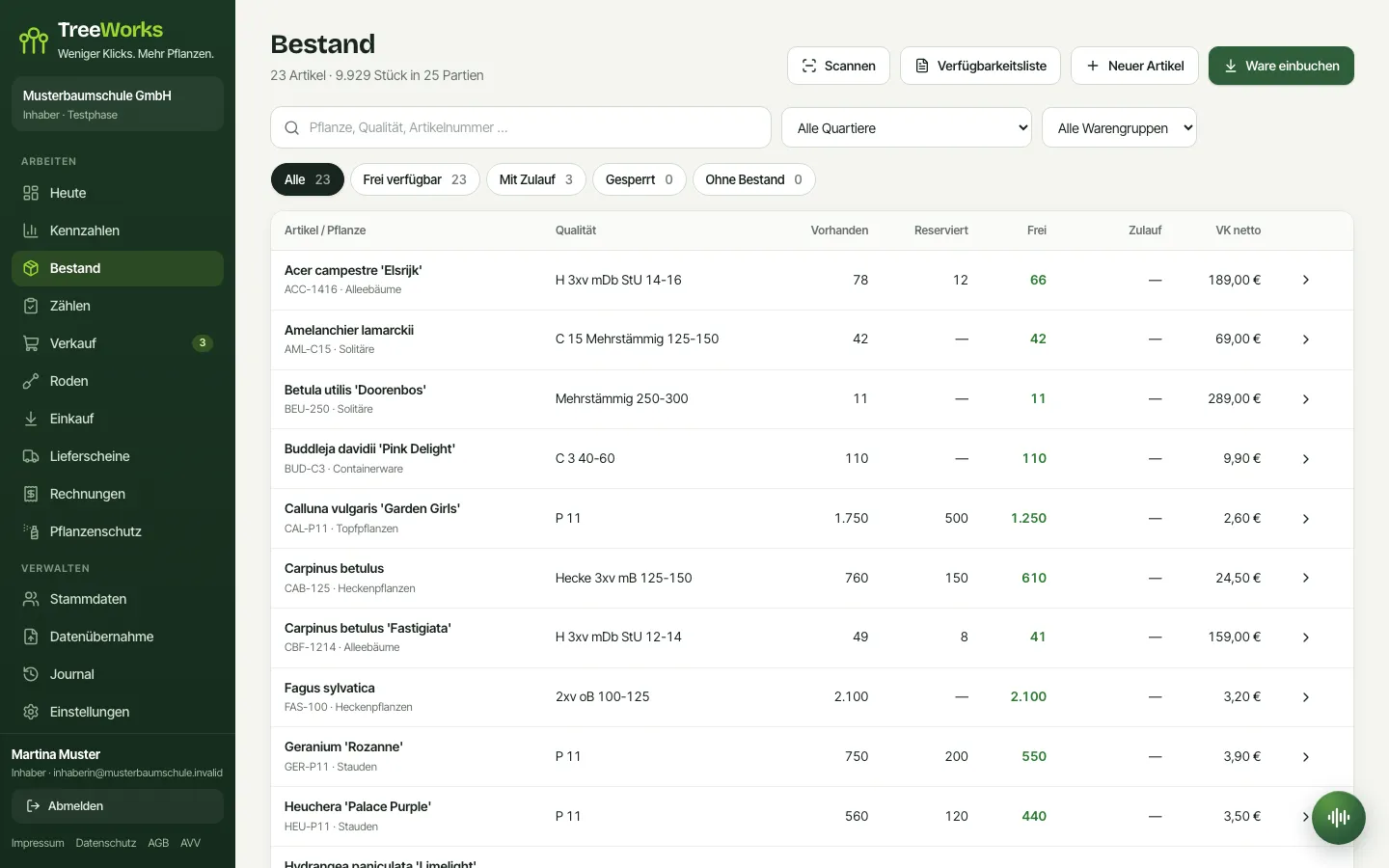
Task: Open the Stammdaten people icon
Action: (31, 599)
